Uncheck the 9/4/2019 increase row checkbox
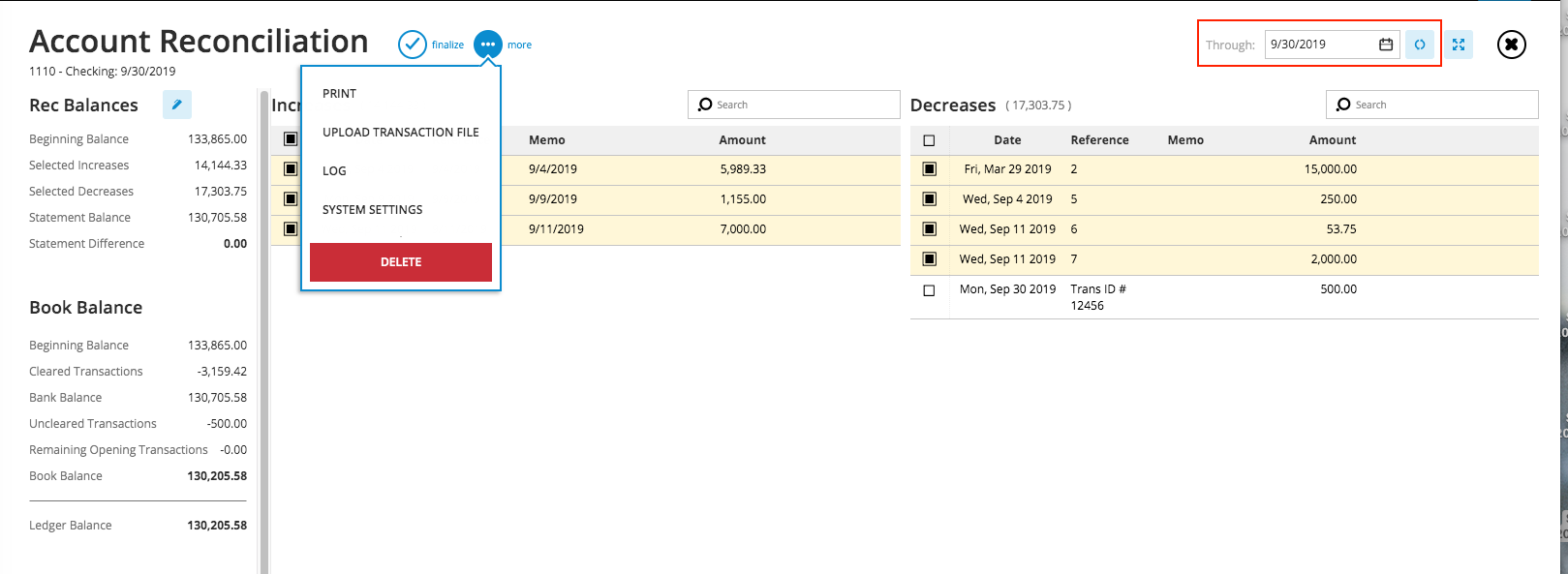 click(x=291, y=169)
